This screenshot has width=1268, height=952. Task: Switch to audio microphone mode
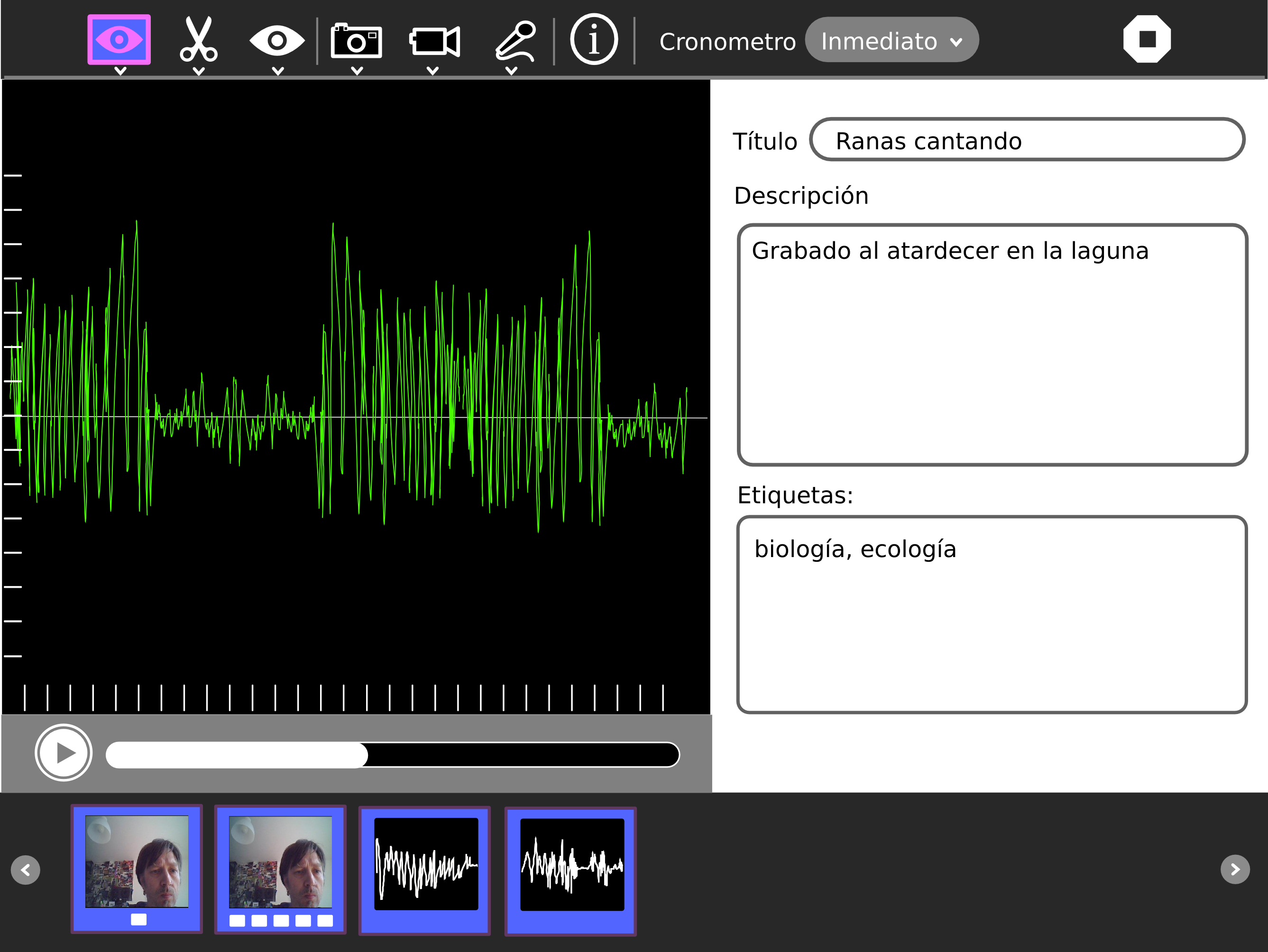[x=515, y=41]
